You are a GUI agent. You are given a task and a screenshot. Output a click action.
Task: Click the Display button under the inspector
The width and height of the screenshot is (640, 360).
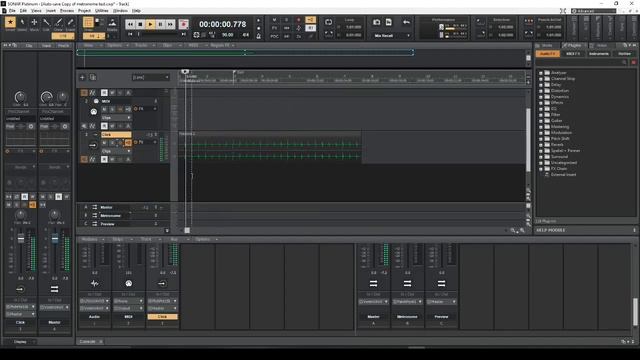(x=20, y=342)
